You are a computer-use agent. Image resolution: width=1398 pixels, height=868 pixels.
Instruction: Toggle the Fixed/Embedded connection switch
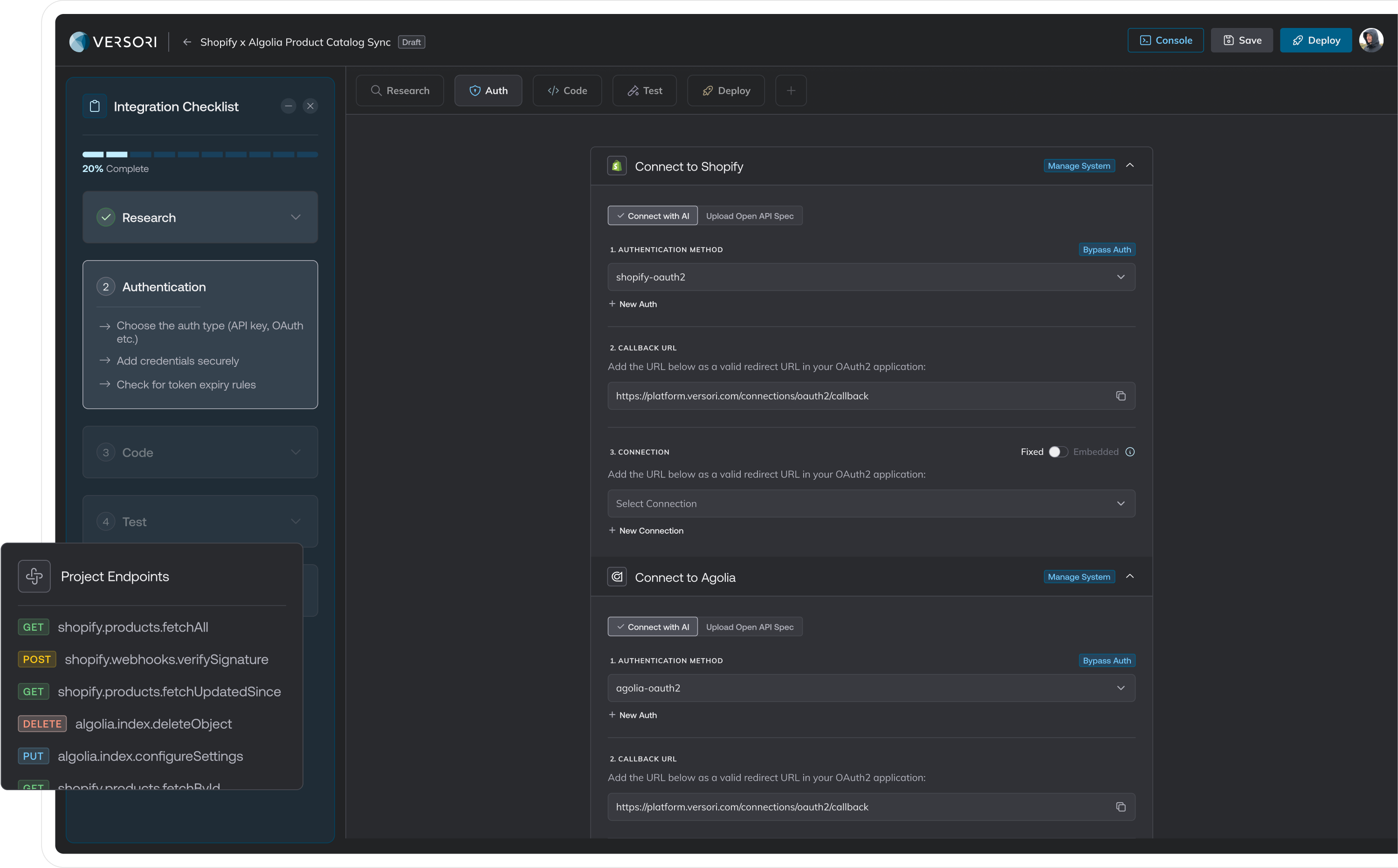pos(1058,452)
